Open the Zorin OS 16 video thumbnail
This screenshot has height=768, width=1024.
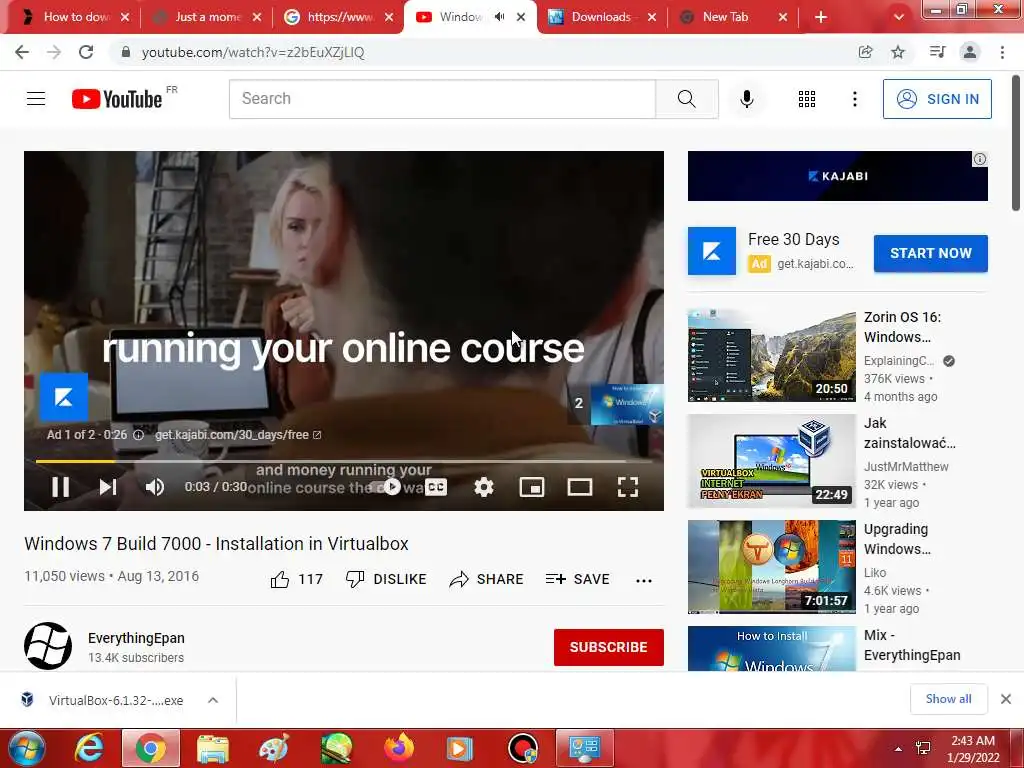tap(771, 355)
